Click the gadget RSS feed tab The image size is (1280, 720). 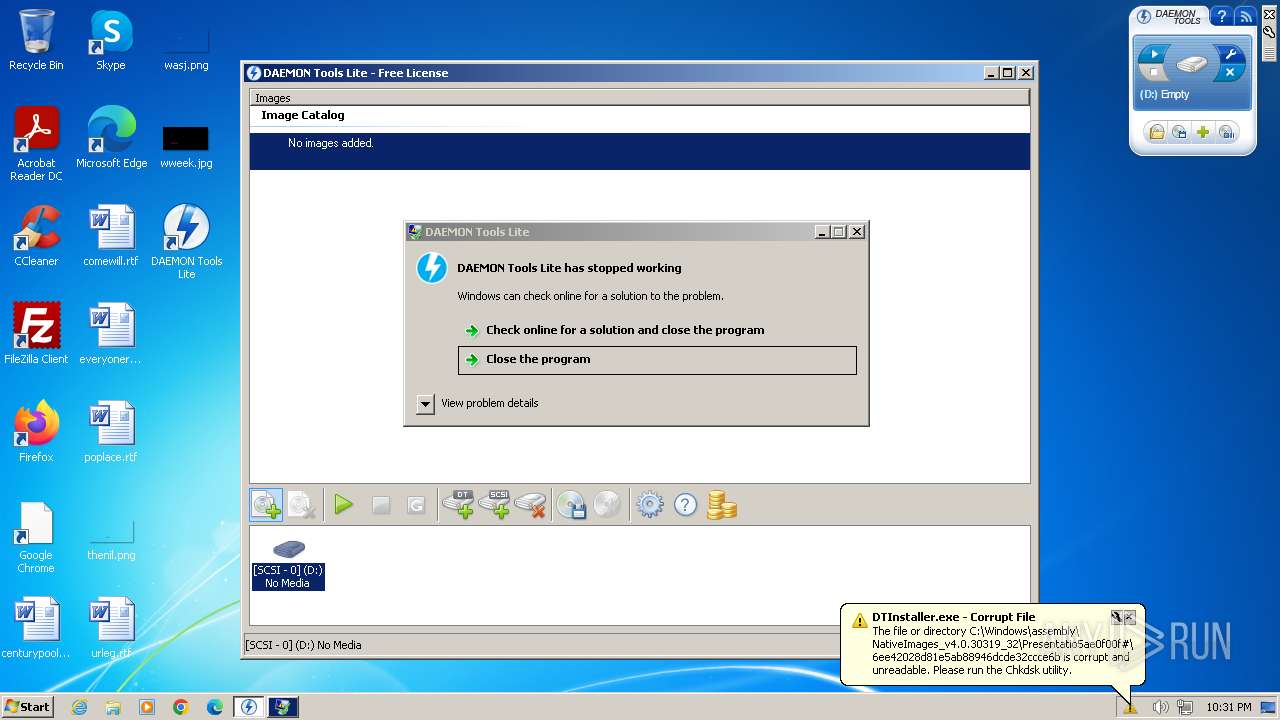[1245, 17]
